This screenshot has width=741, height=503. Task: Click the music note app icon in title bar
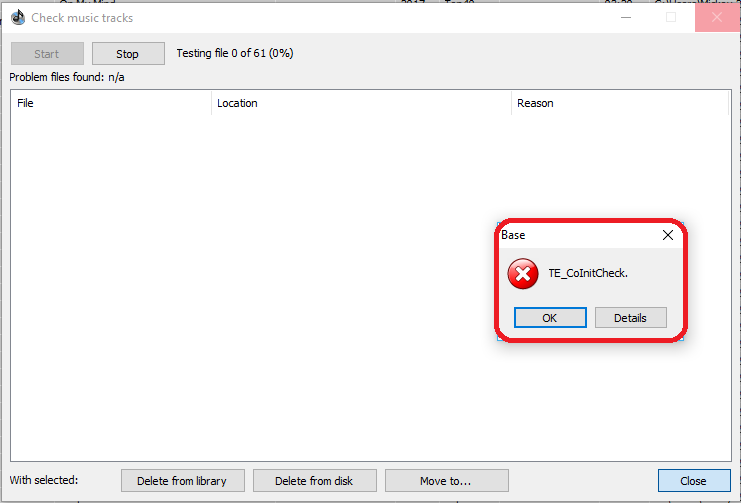click(x=18, y=17)
